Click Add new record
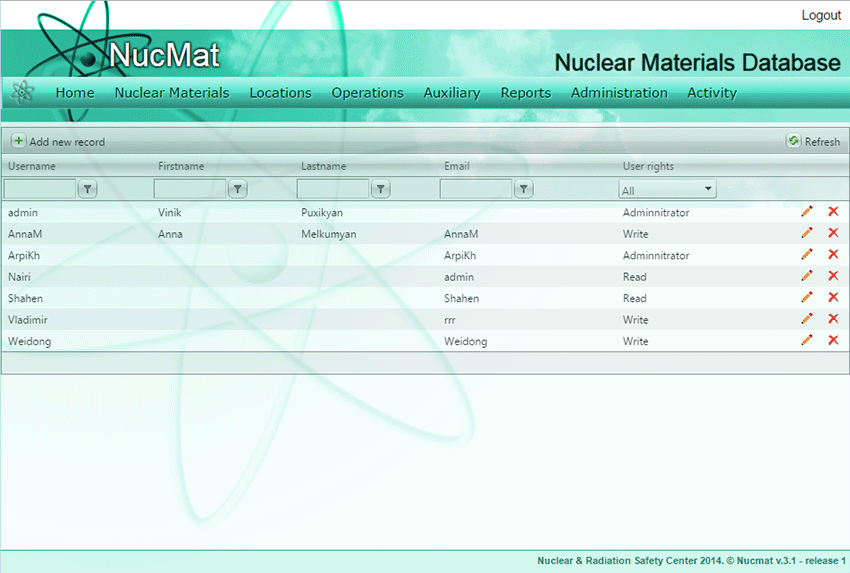The image size is (850, 573). pyautogui.click(x=59, y=142)
